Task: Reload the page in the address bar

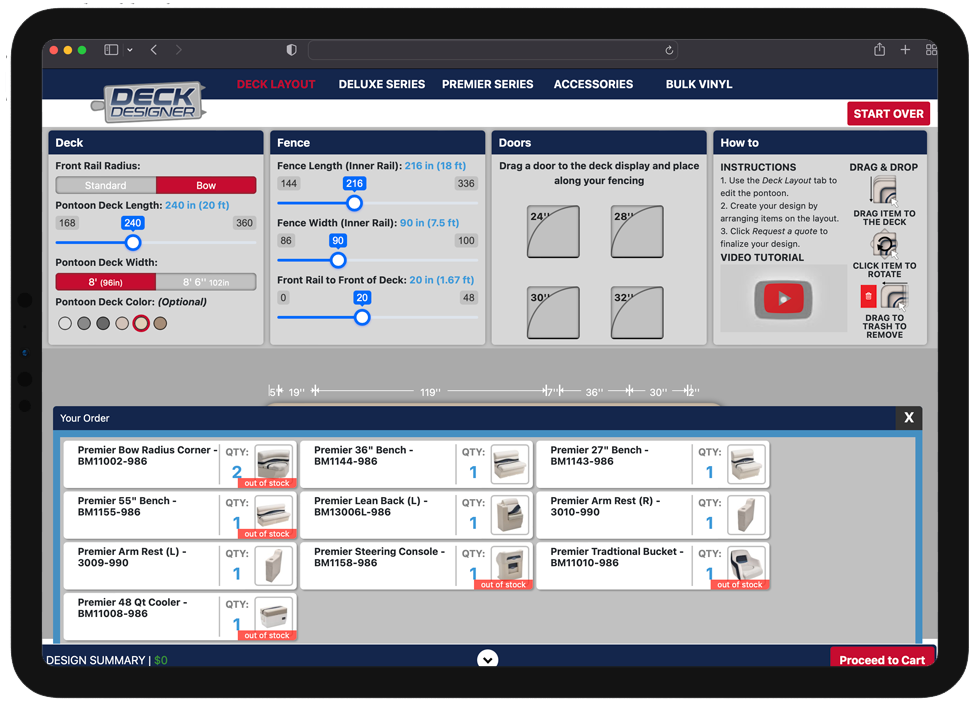Action: coord(668,50)
